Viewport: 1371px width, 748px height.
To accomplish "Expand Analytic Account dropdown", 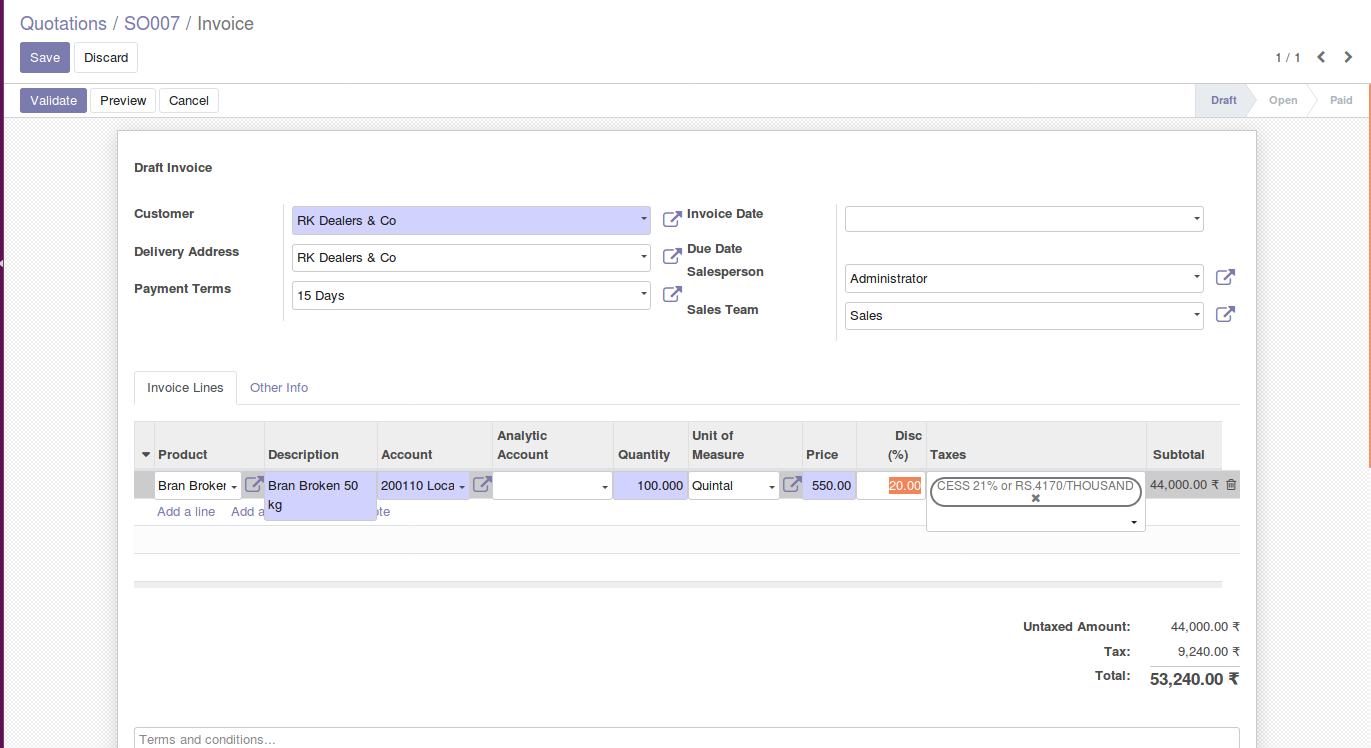I will (604, 487).
